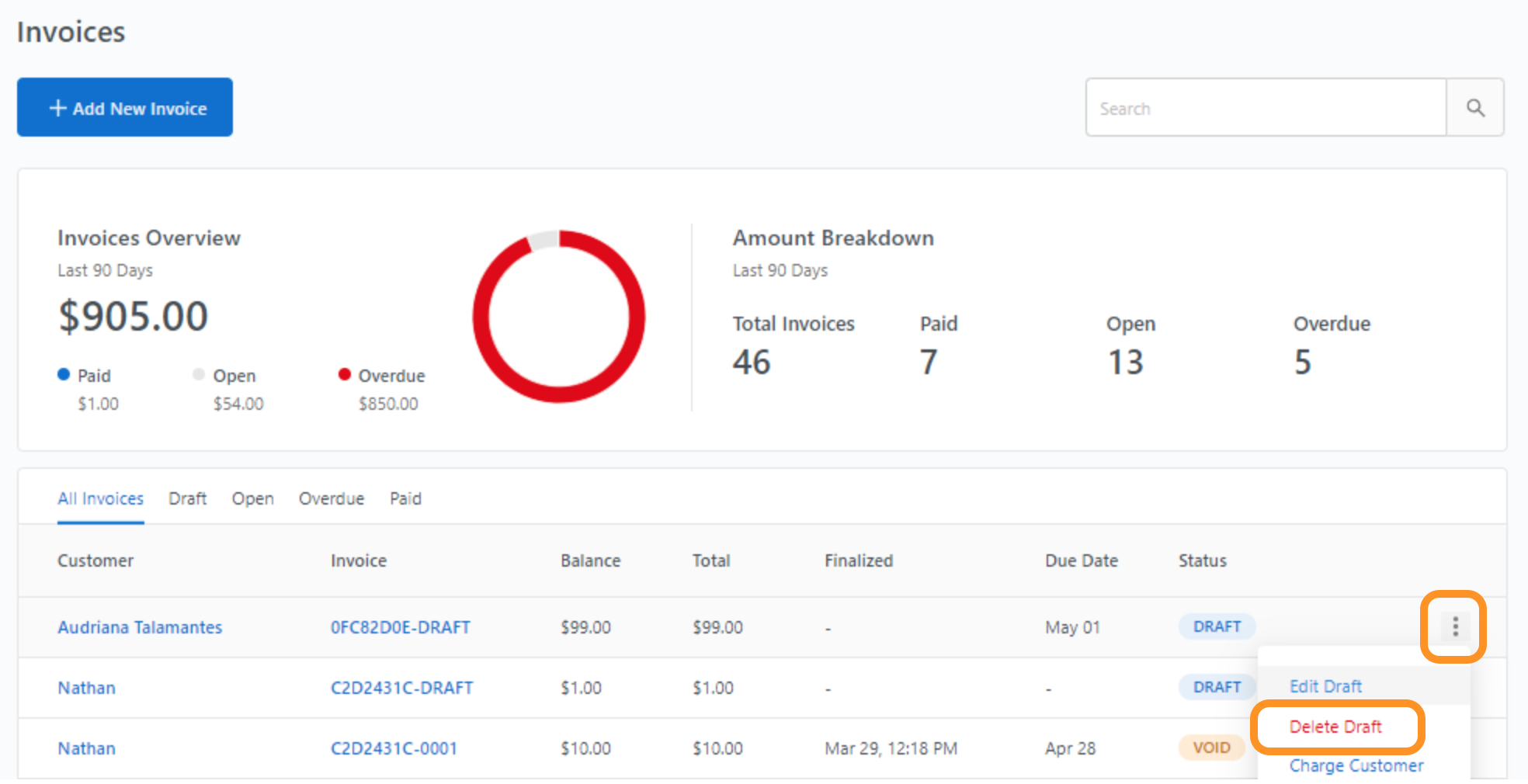Image resolution: width=1528 pixels, height=784 pixels.
Task: Switch to the Draft tab
Action: tap(188, 498)
